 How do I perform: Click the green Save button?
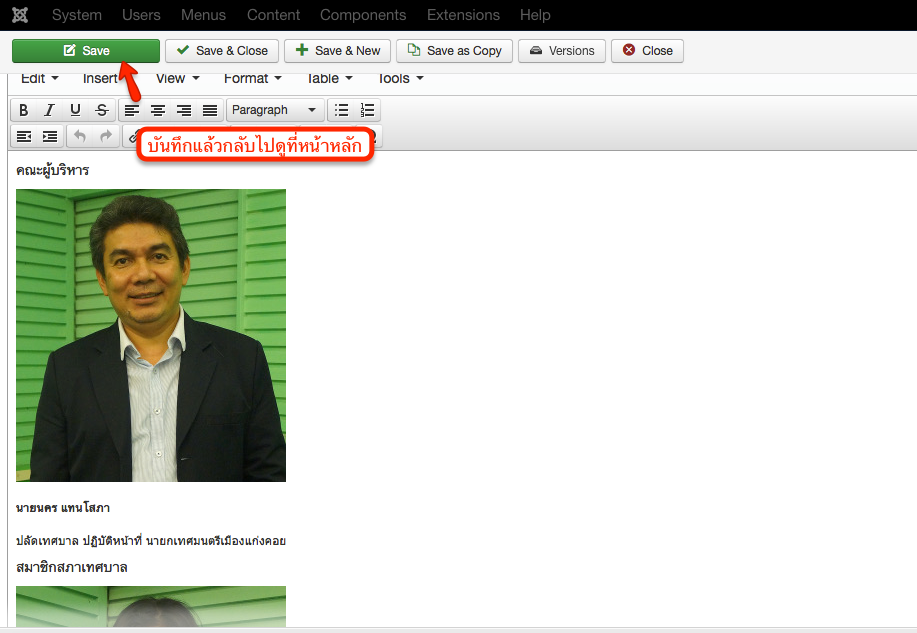pos(86,51)
